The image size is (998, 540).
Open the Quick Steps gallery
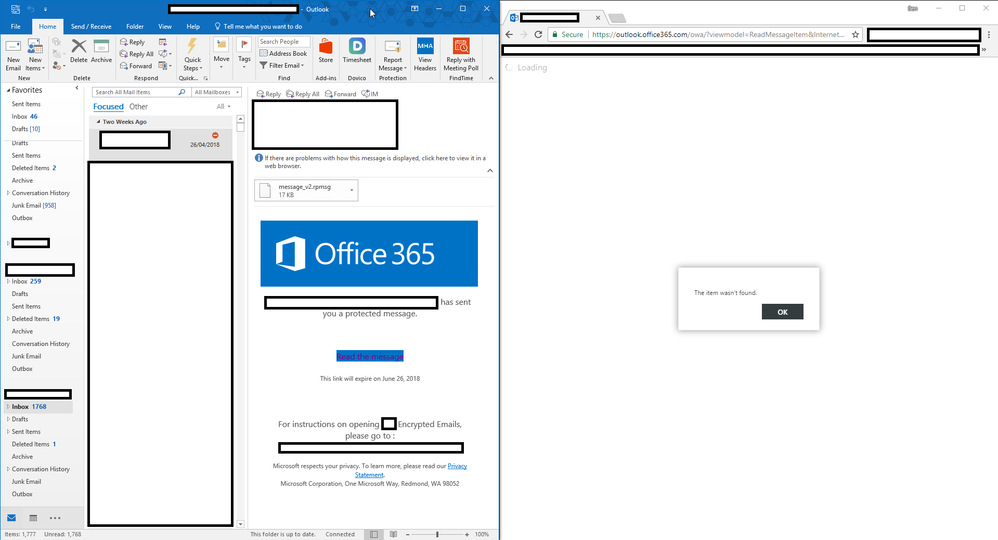tap(192, 54)
